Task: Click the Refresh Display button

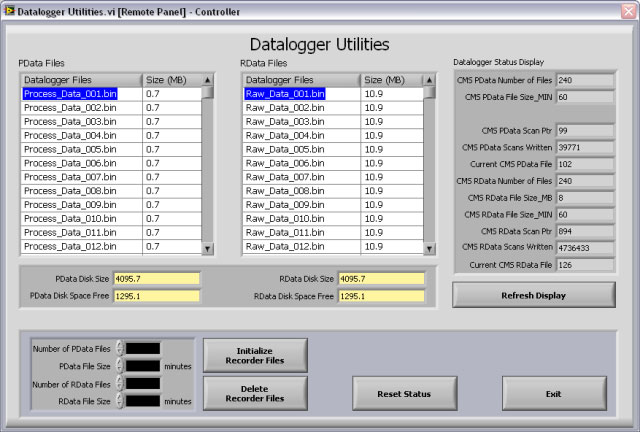Action: (534, 295)
